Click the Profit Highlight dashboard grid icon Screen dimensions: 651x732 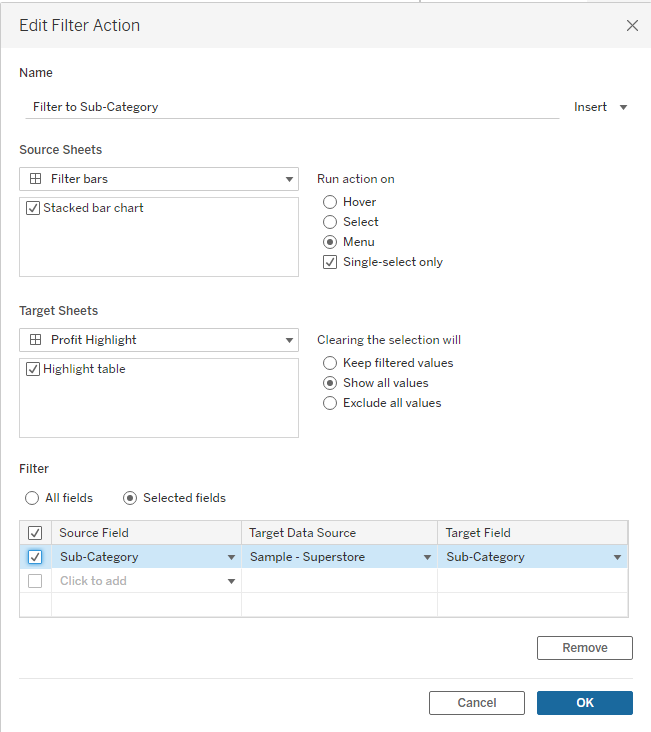[36, 340]
